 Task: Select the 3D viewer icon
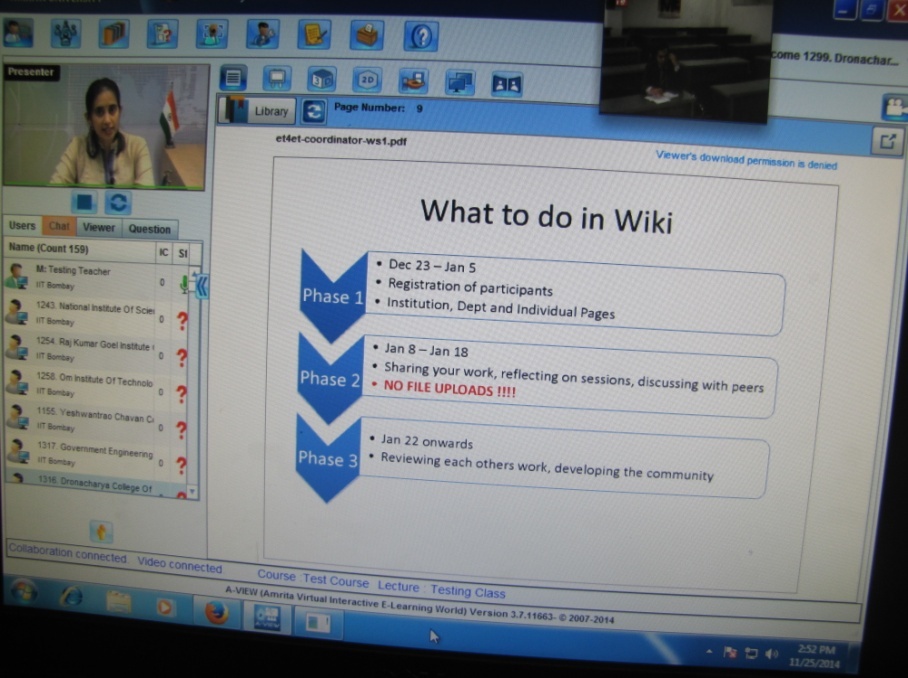click(x=321, y=79)
